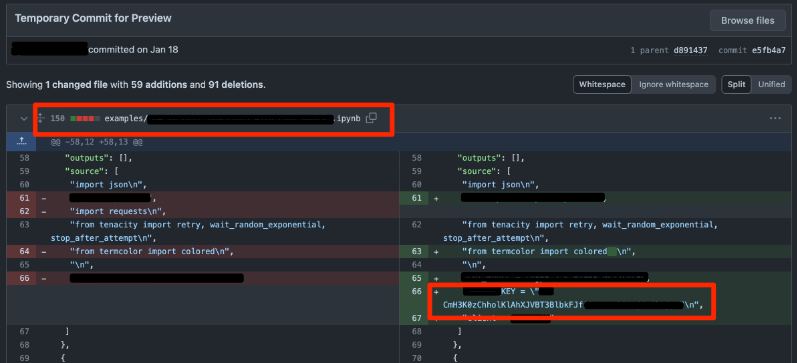Image resolution: width=797 pixels, height=363 pixels.
Task: Collapse the changed .ipynb file diff chevron
Action: pos(23,118)
